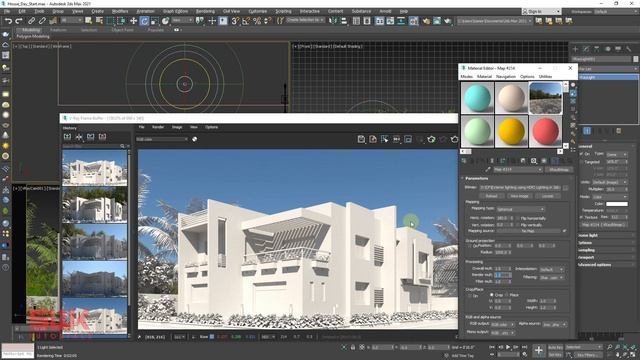
Task: Click the render teapot icon in frame buffer
Action: 454,140
